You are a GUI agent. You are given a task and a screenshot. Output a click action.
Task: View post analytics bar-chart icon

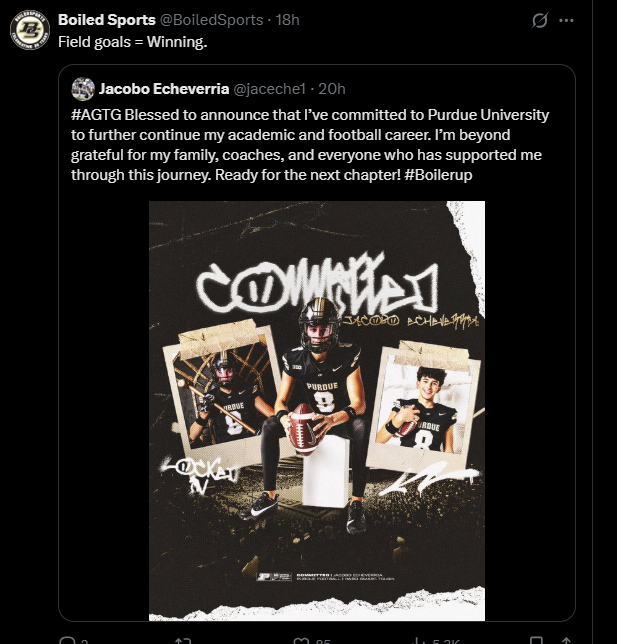415,640
